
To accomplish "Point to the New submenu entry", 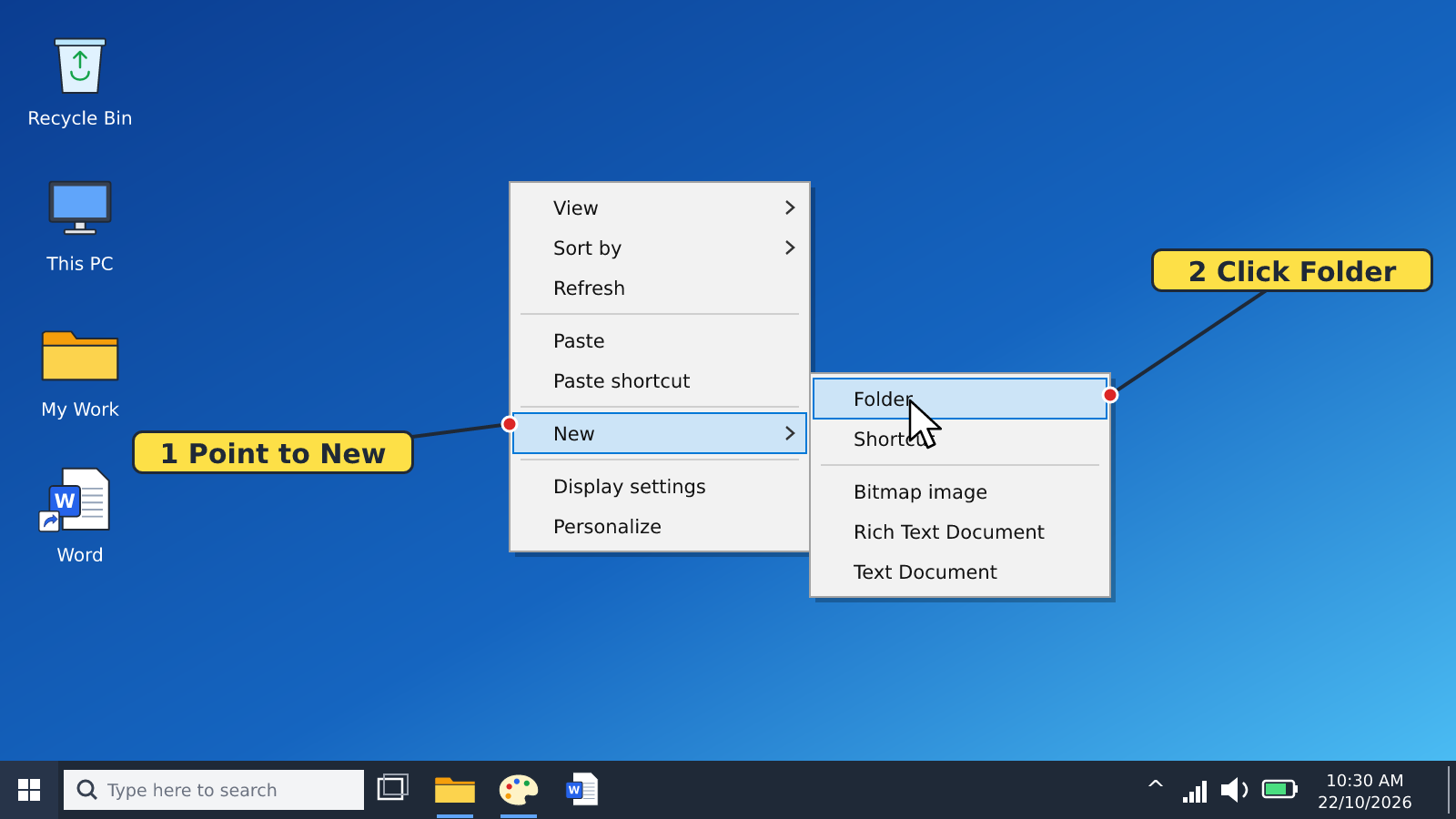I will [x=660, y=433].
